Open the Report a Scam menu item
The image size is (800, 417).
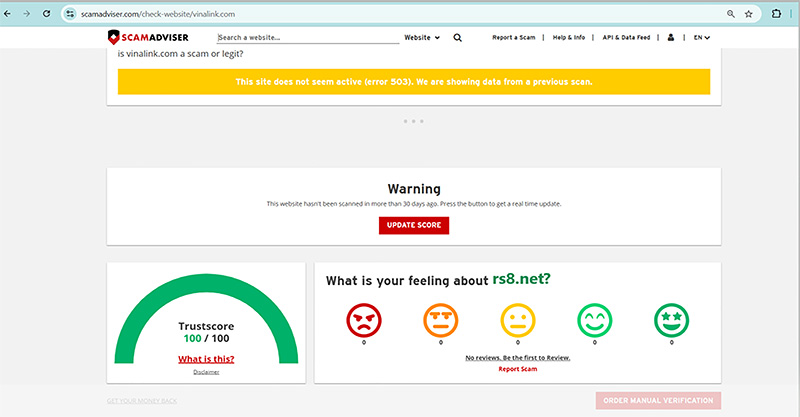click(513, 37)
